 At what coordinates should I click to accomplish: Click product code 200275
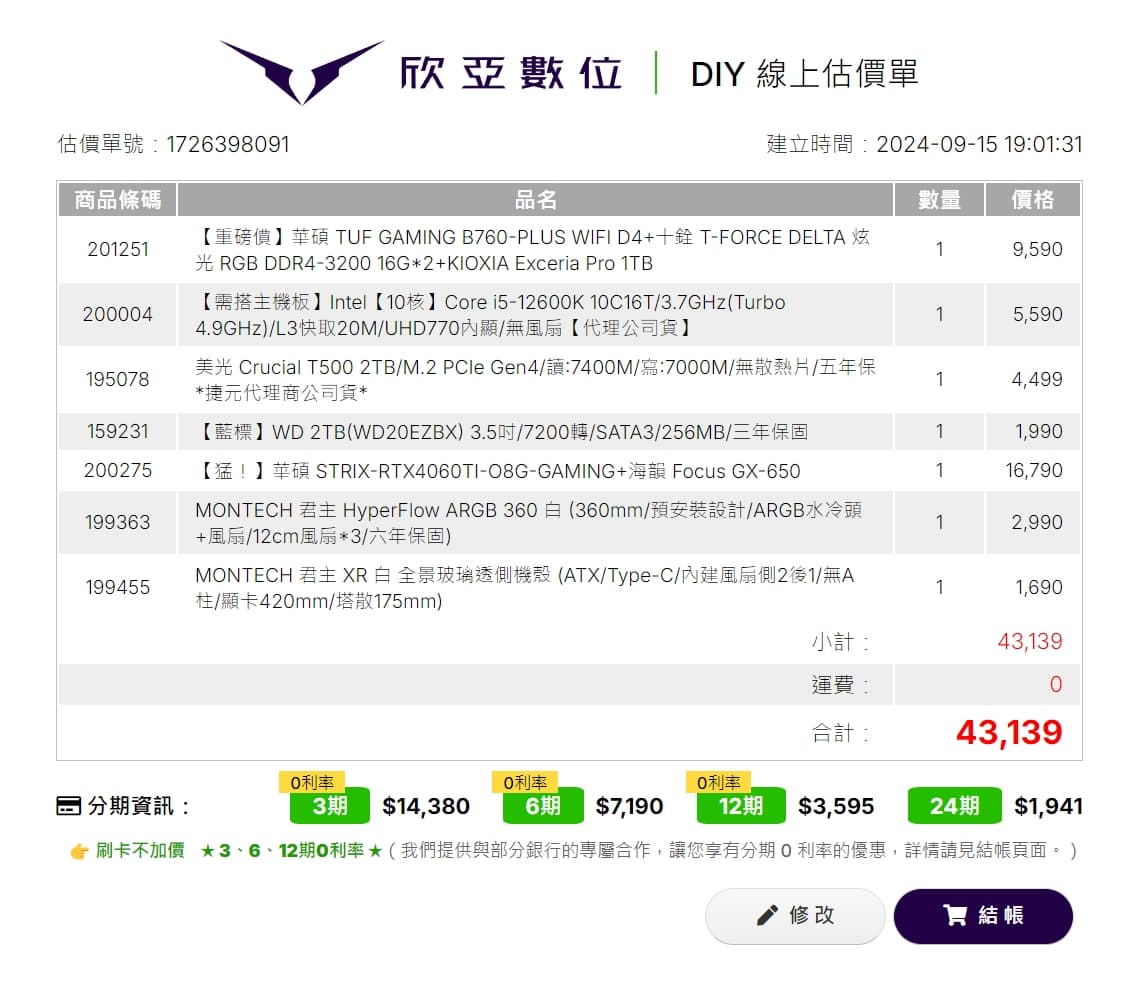(118, 471)
